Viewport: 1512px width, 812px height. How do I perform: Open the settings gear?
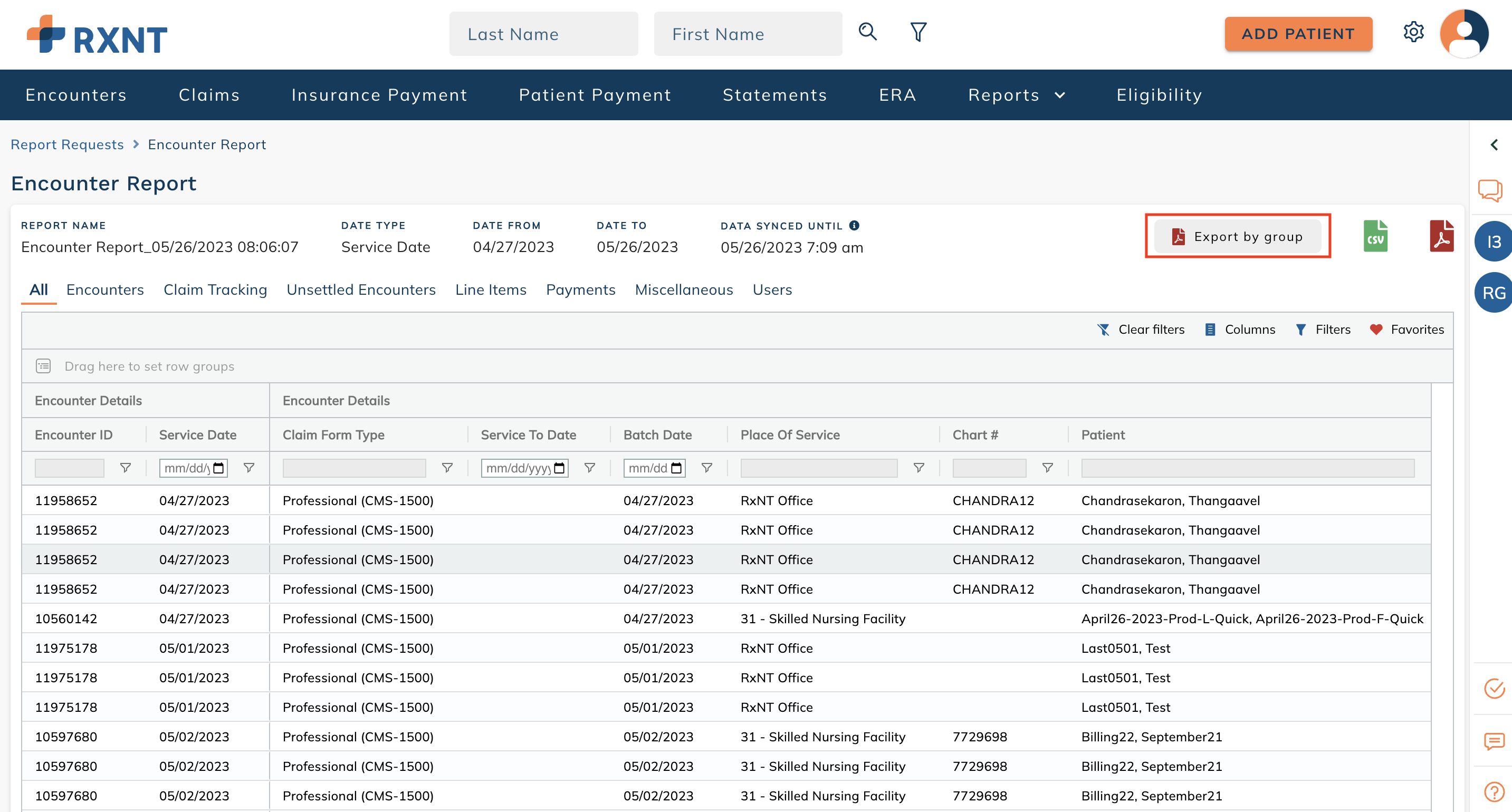(x=1414, y=33)
